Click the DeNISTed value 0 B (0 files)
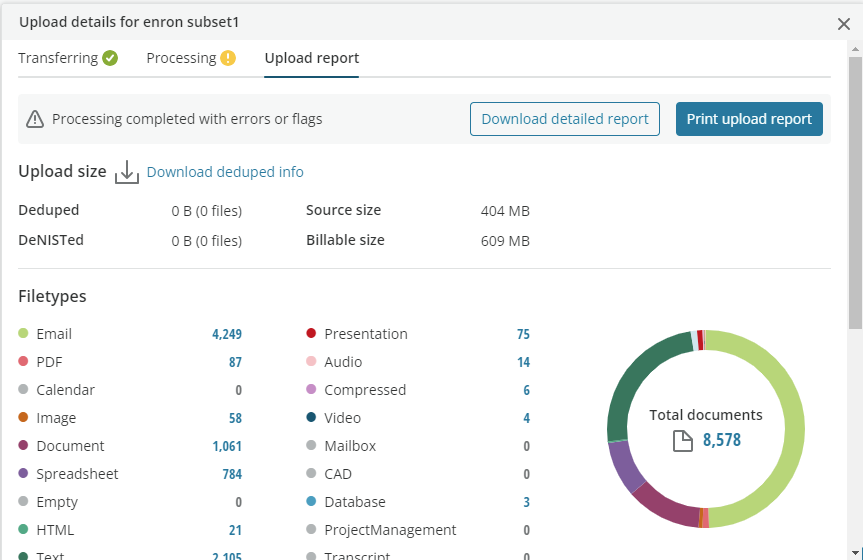 206,241
